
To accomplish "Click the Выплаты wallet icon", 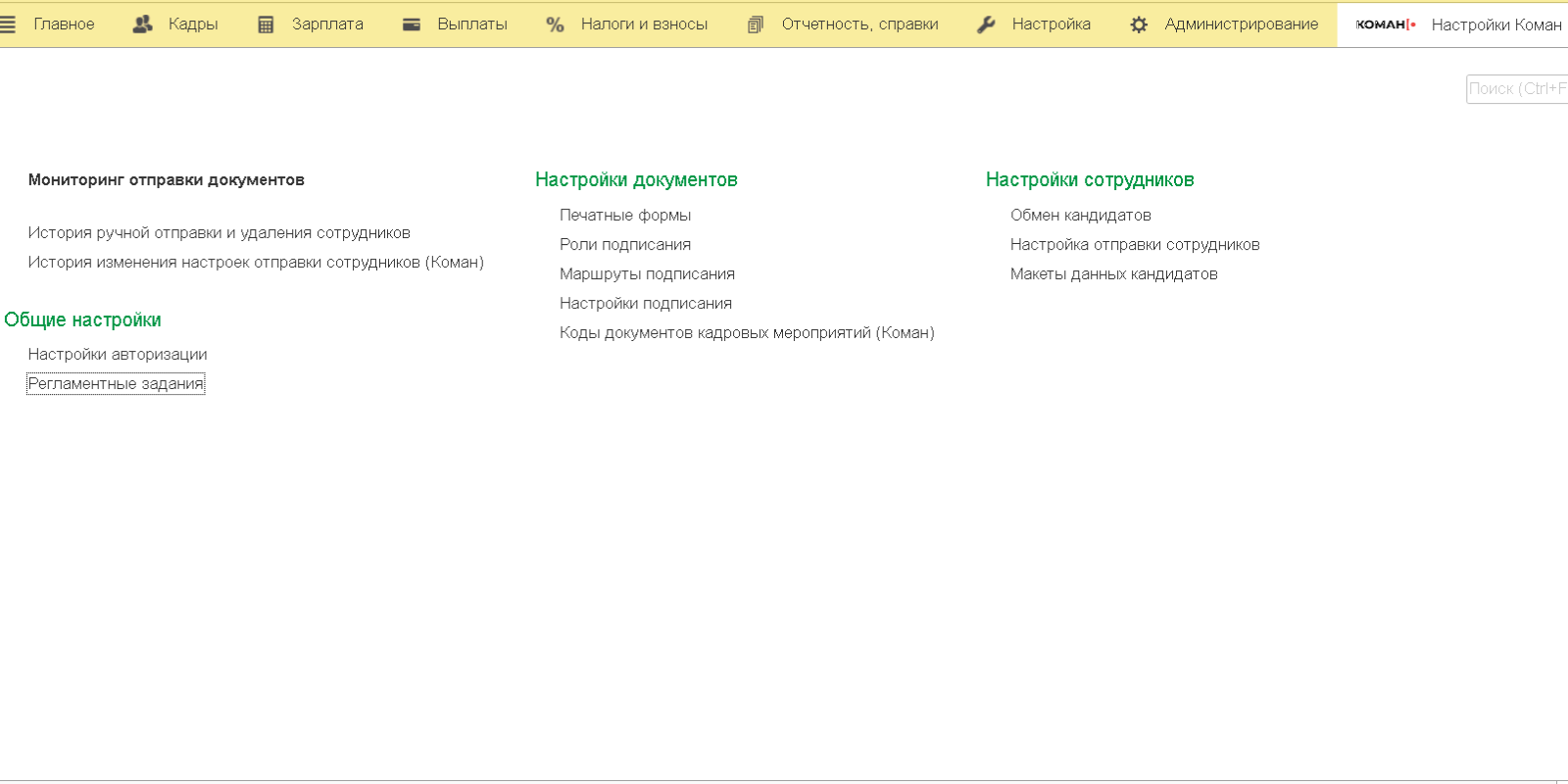I will (x=412, y=24).
